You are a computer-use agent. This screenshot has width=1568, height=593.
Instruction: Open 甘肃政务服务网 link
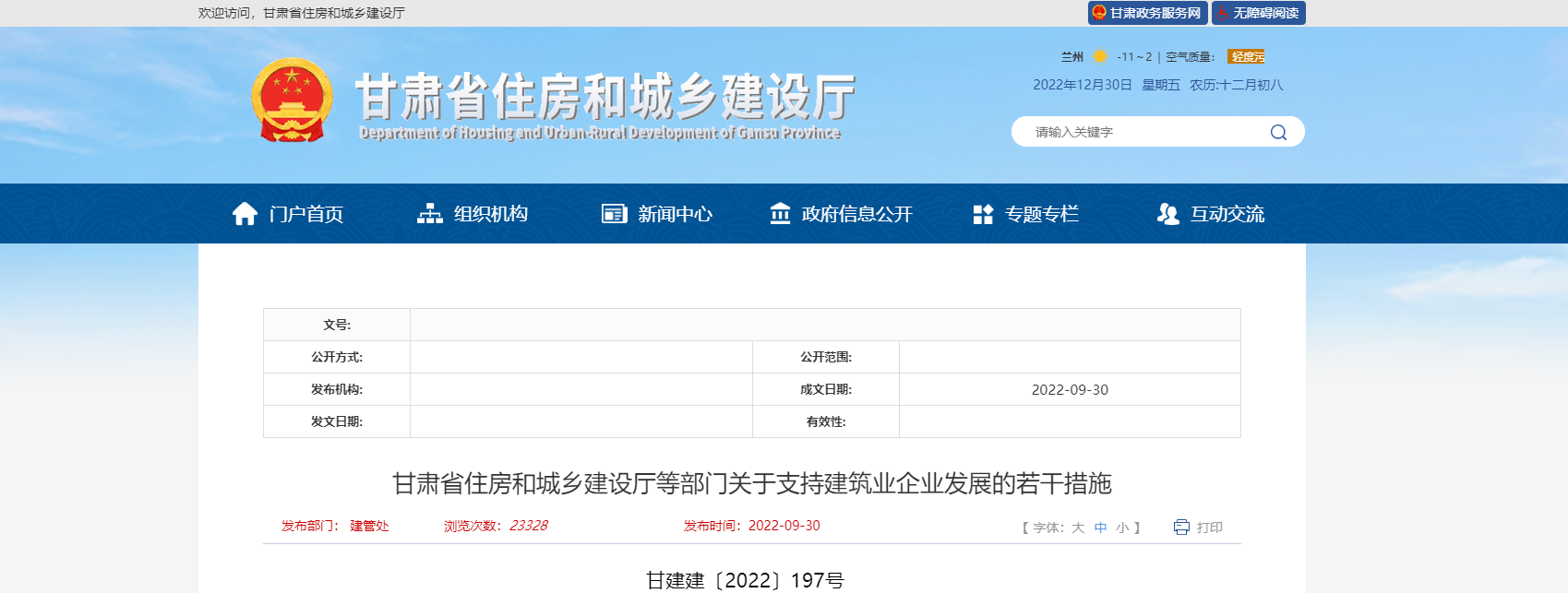pos(1147,13)
